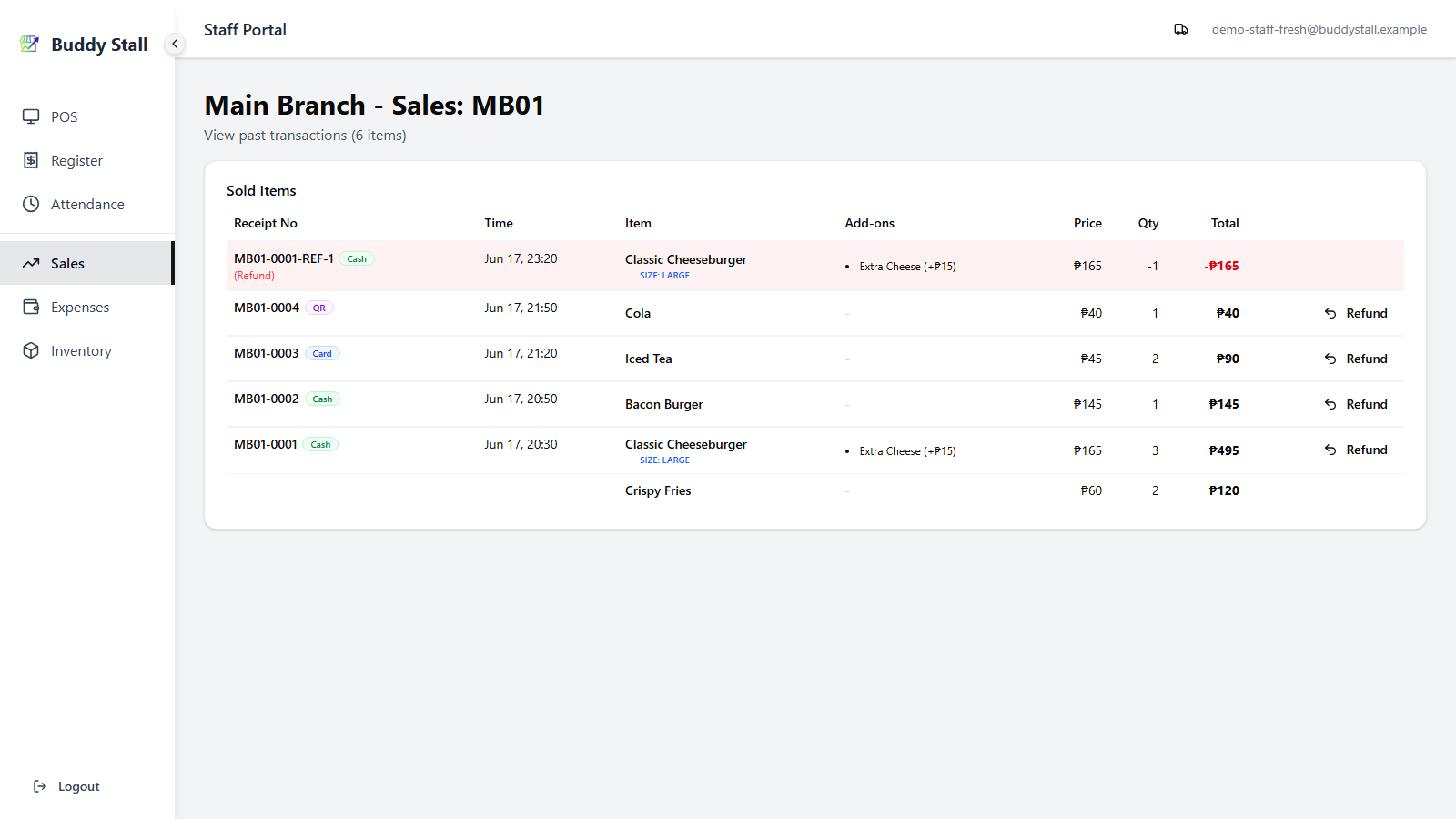Click the Total column header

pos(1225,223)
